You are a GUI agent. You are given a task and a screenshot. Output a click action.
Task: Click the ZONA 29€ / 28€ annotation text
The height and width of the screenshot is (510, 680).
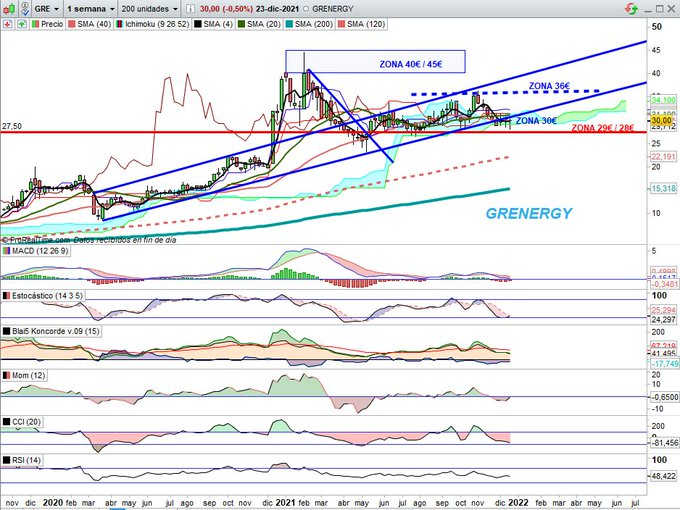pos(602,128)
